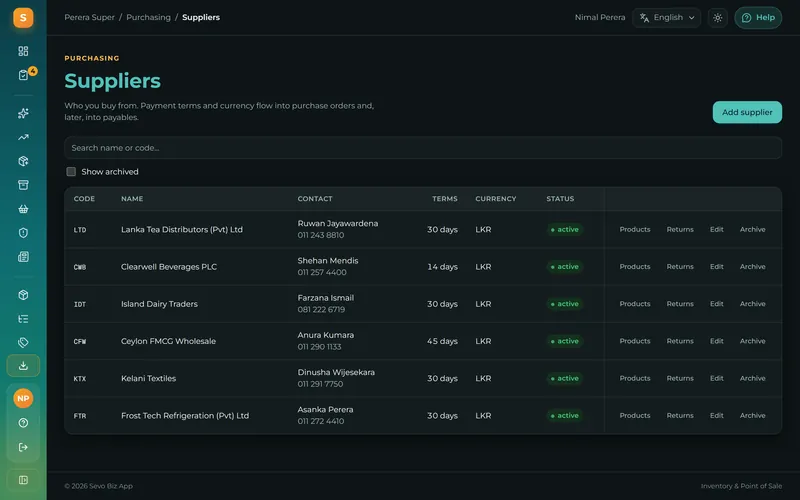Click the log out icon in sidebar

(23, 447)
